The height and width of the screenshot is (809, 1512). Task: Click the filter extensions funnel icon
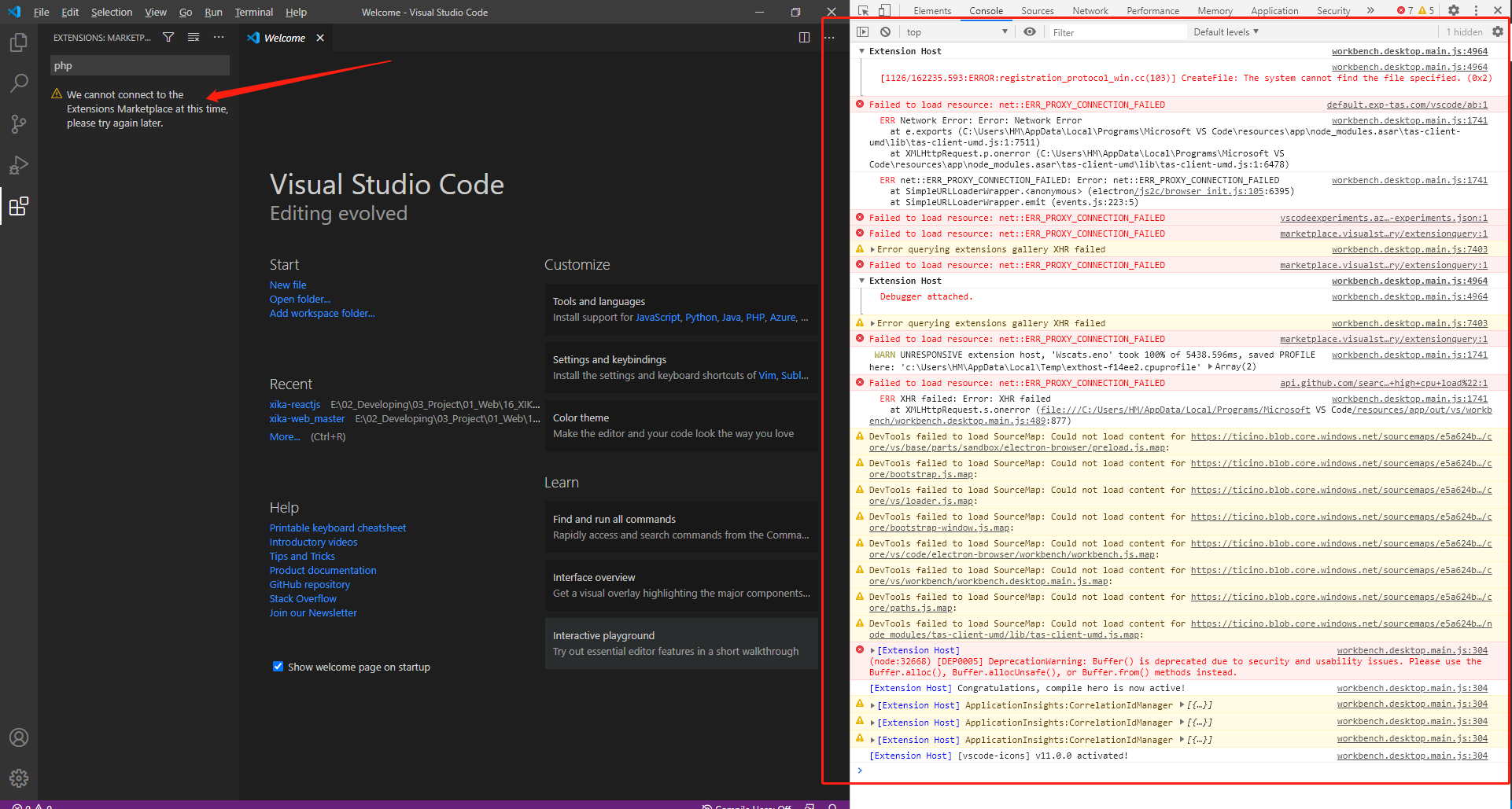[x=168, y=37]
